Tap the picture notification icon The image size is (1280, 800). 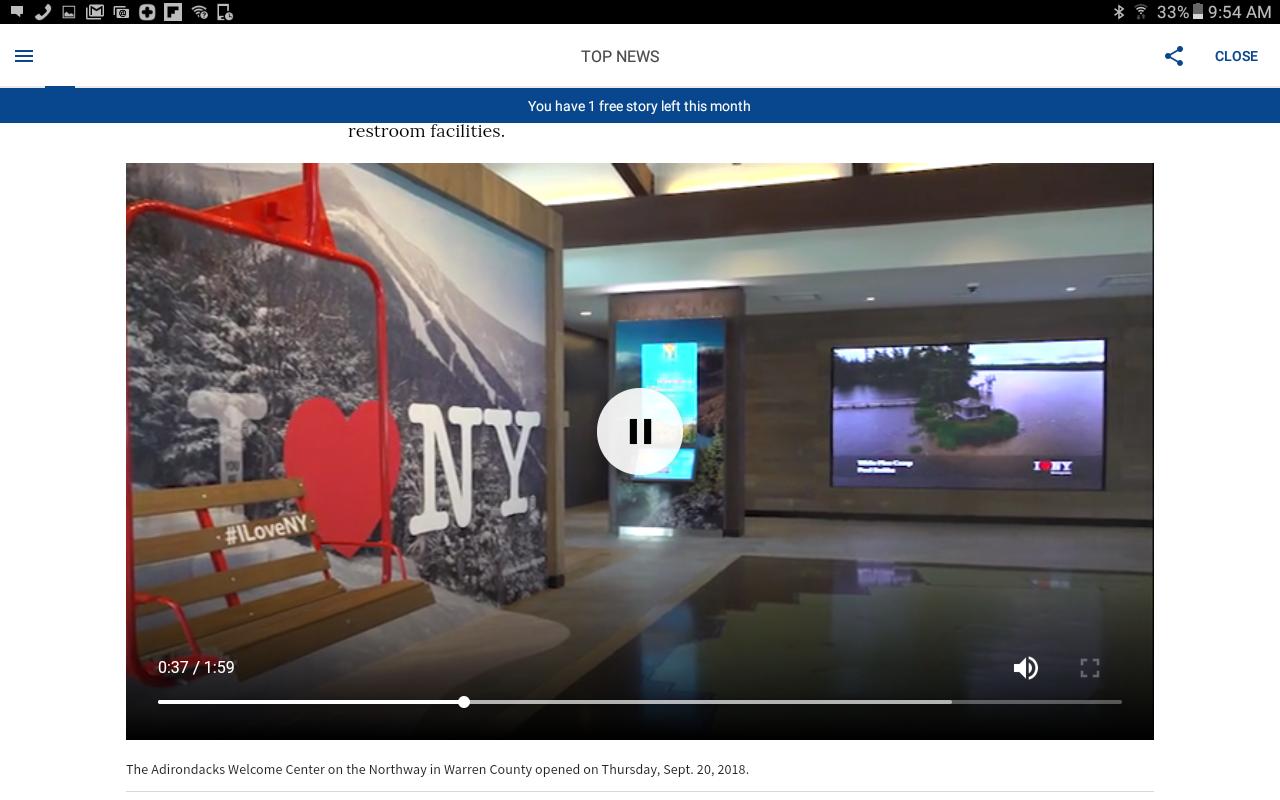(x=69, y=12)
